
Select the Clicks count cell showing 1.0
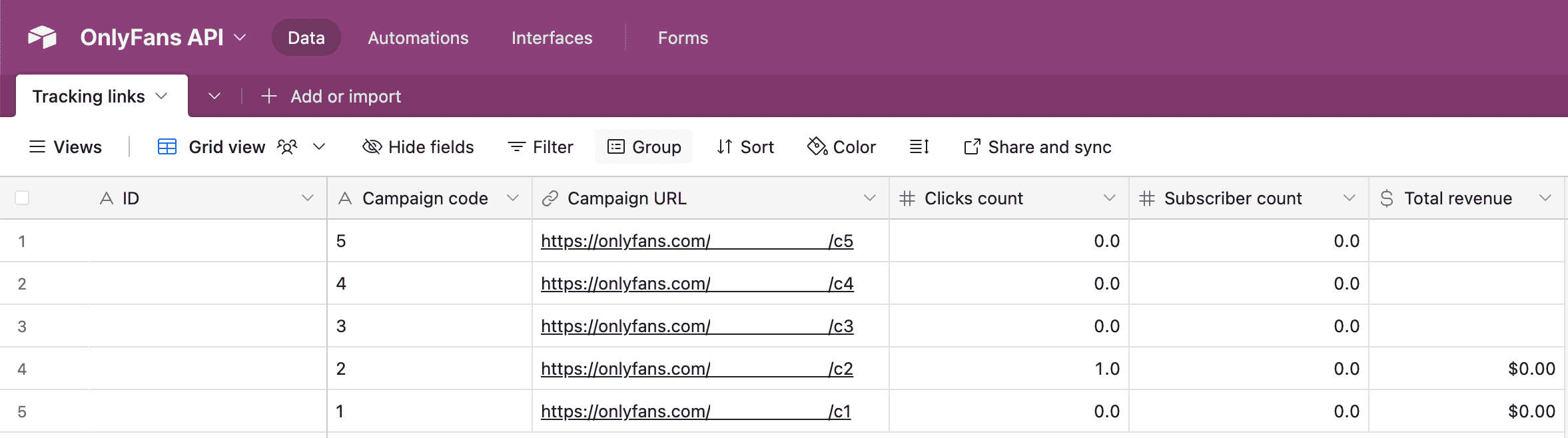coord(1008,369)
